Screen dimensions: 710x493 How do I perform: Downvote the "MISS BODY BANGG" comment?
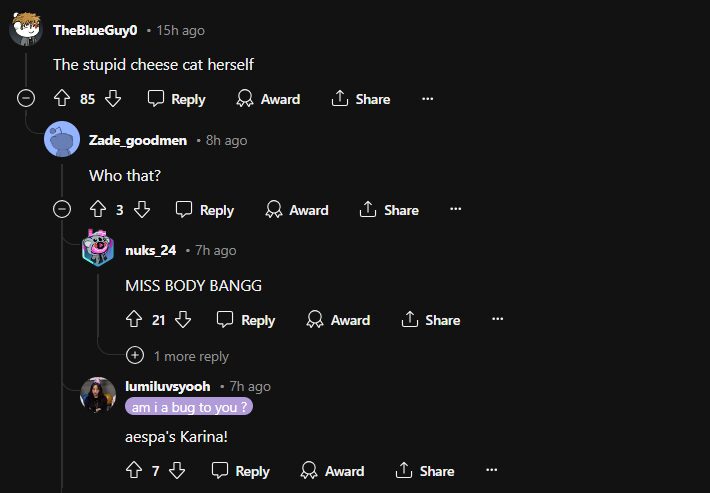coord(183,320)
